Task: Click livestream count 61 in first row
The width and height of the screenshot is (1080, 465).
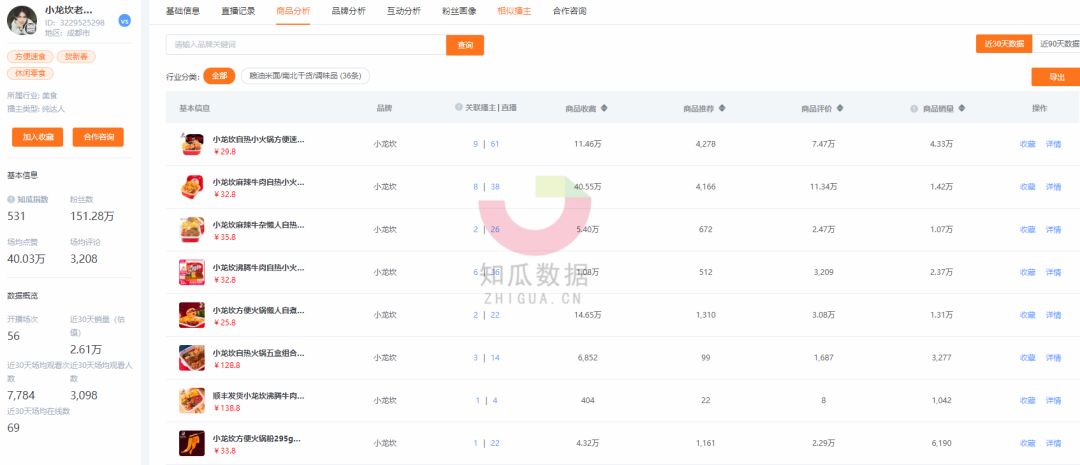Action: click(x=495, y=144)
